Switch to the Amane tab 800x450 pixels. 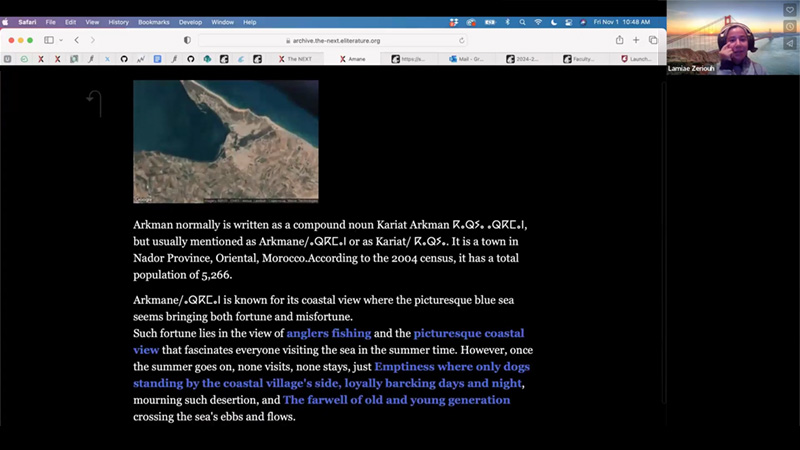point(353,59)
